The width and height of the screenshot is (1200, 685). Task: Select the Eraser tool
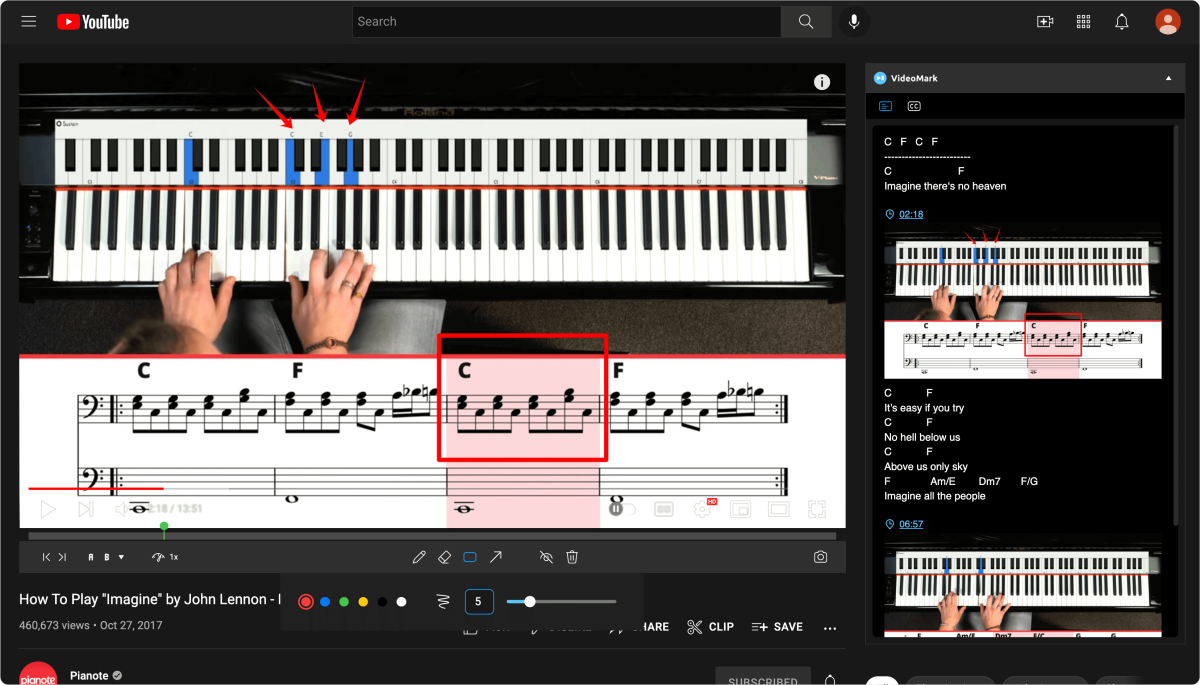pos(445,557)
